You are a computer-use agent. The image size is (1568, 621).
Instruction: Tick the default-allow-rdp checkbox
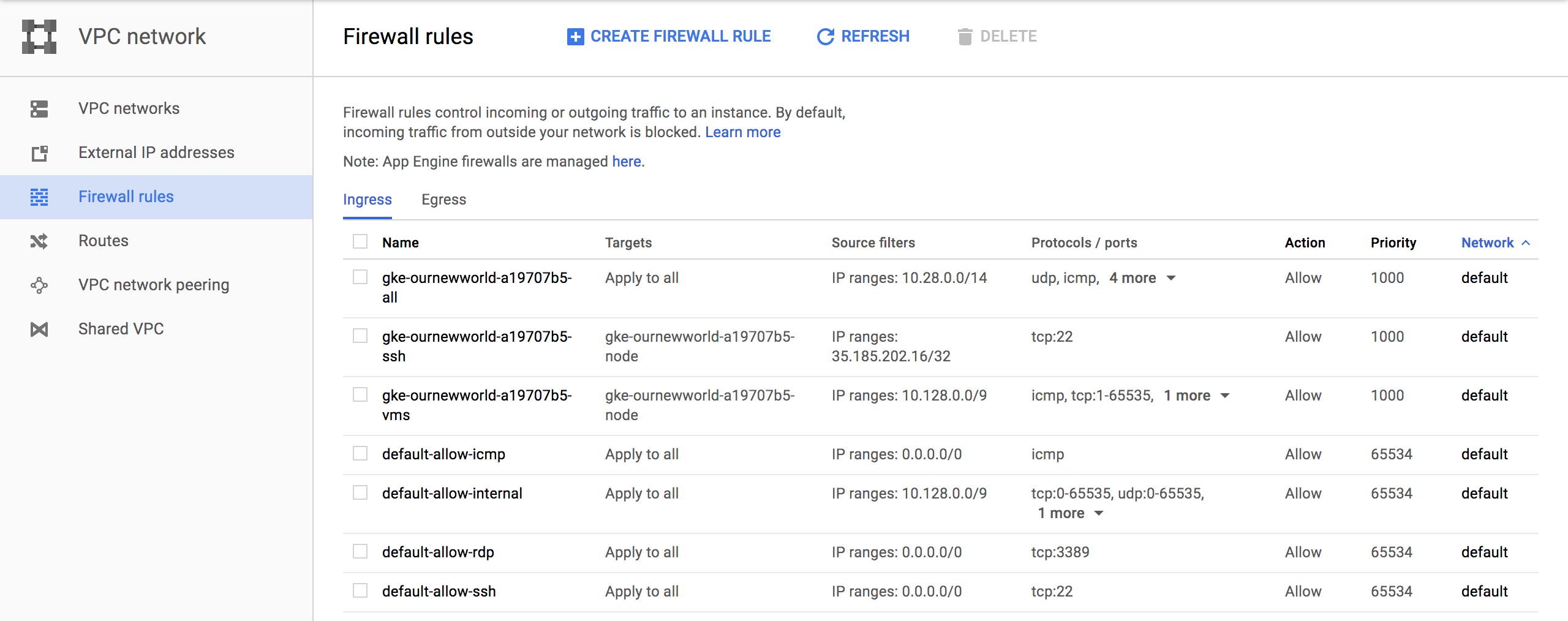pyautogui.click(x=360, y=551)
